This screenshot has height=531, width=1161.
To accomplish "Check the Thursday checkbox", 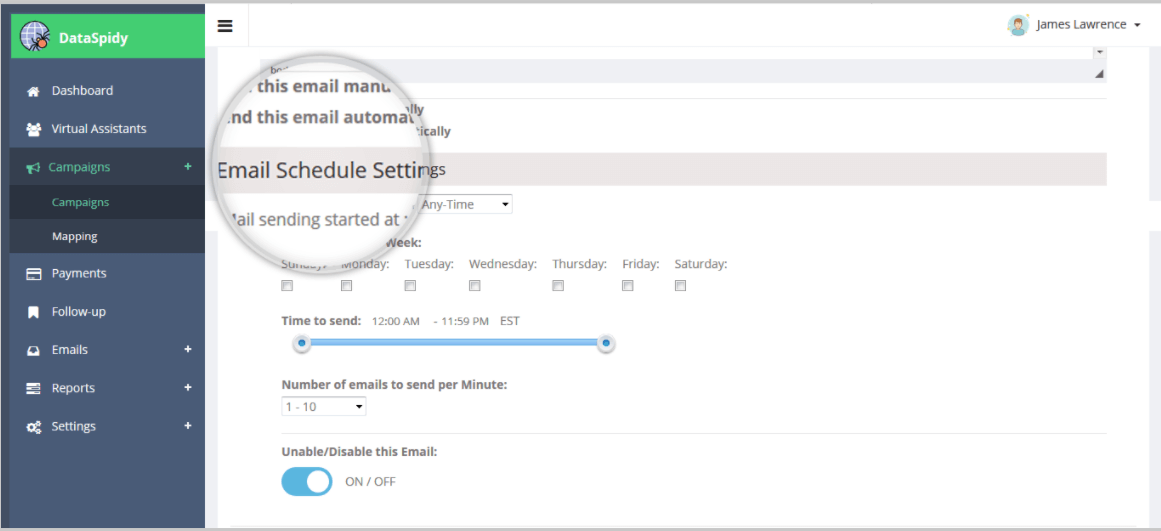I will tap(558, 286).
